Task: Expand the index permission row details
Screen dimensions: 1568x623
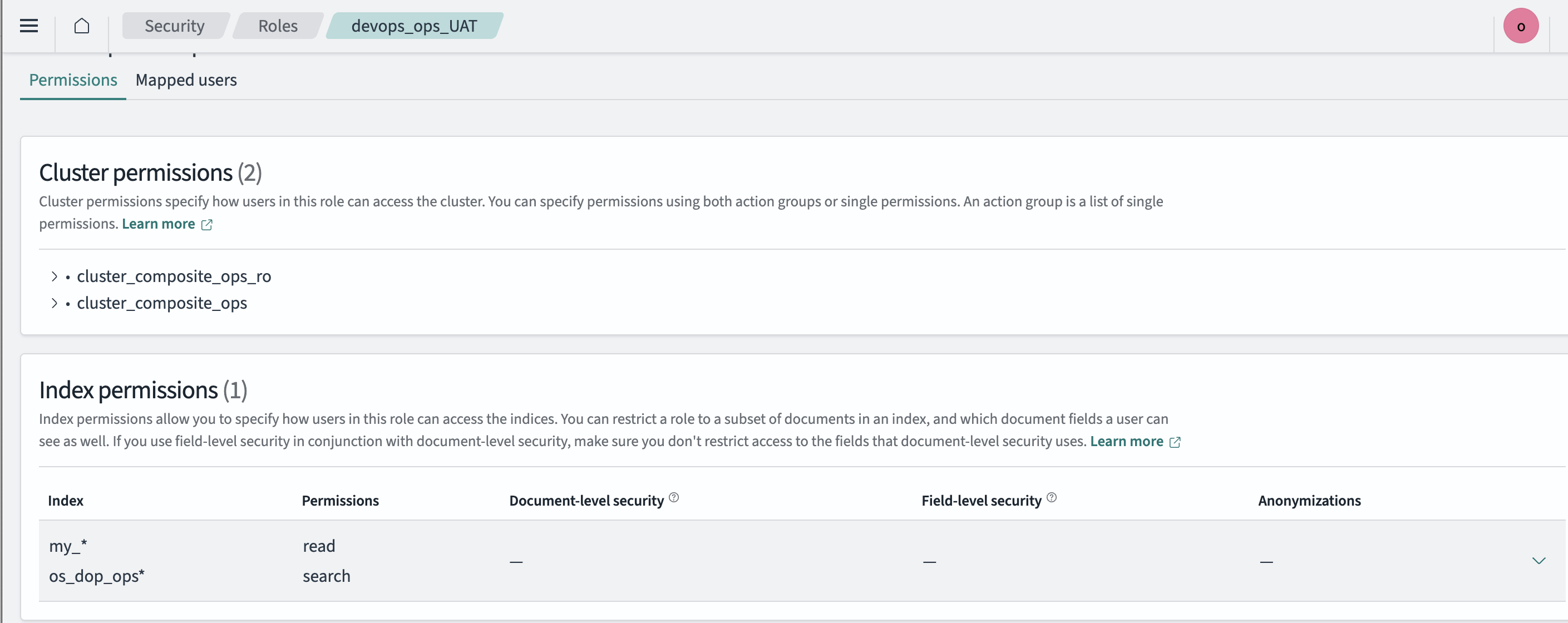Action: tap(1538, 560)
